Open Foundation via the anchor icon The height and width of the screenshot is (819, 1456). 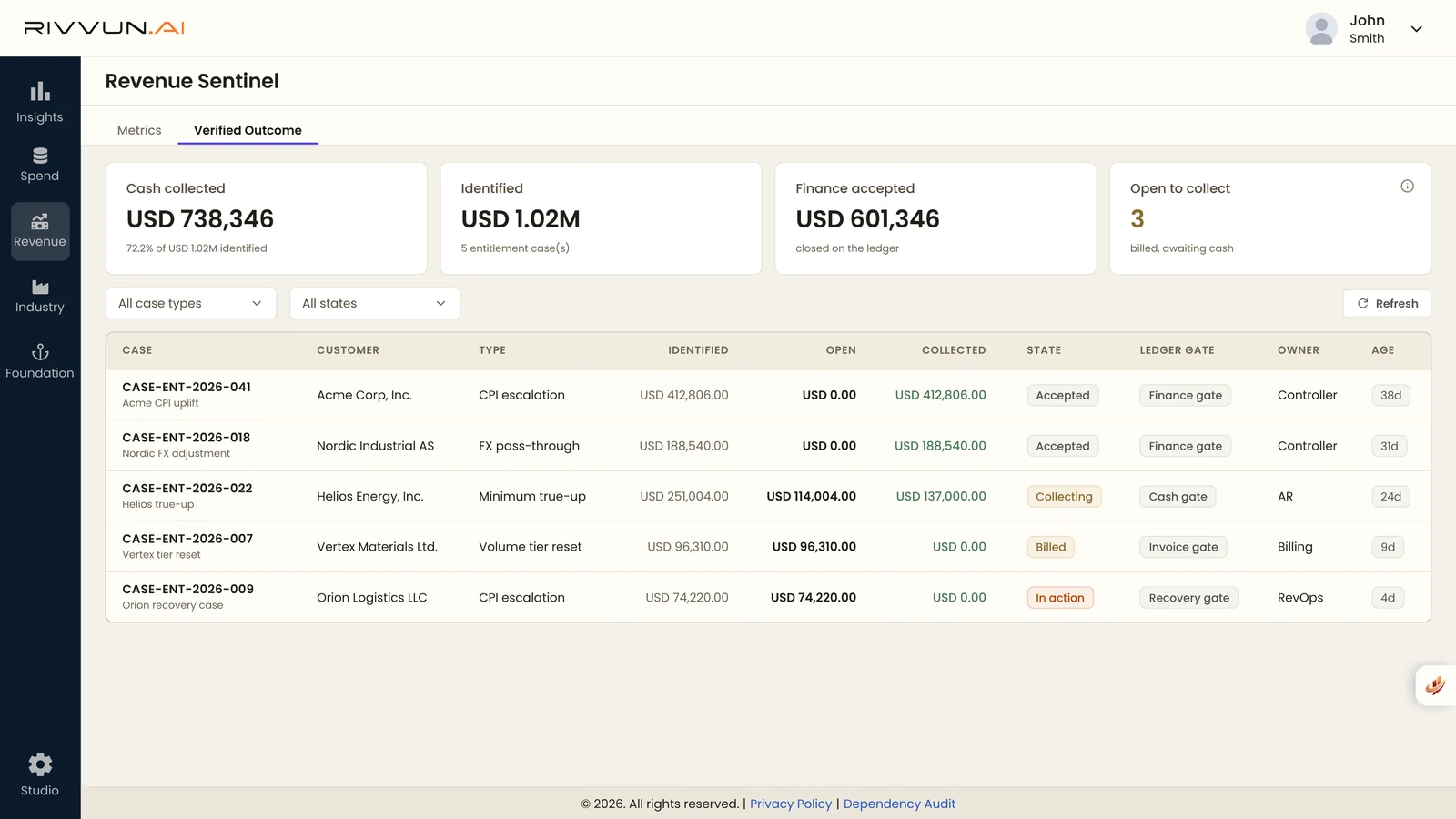pos(40,352)
